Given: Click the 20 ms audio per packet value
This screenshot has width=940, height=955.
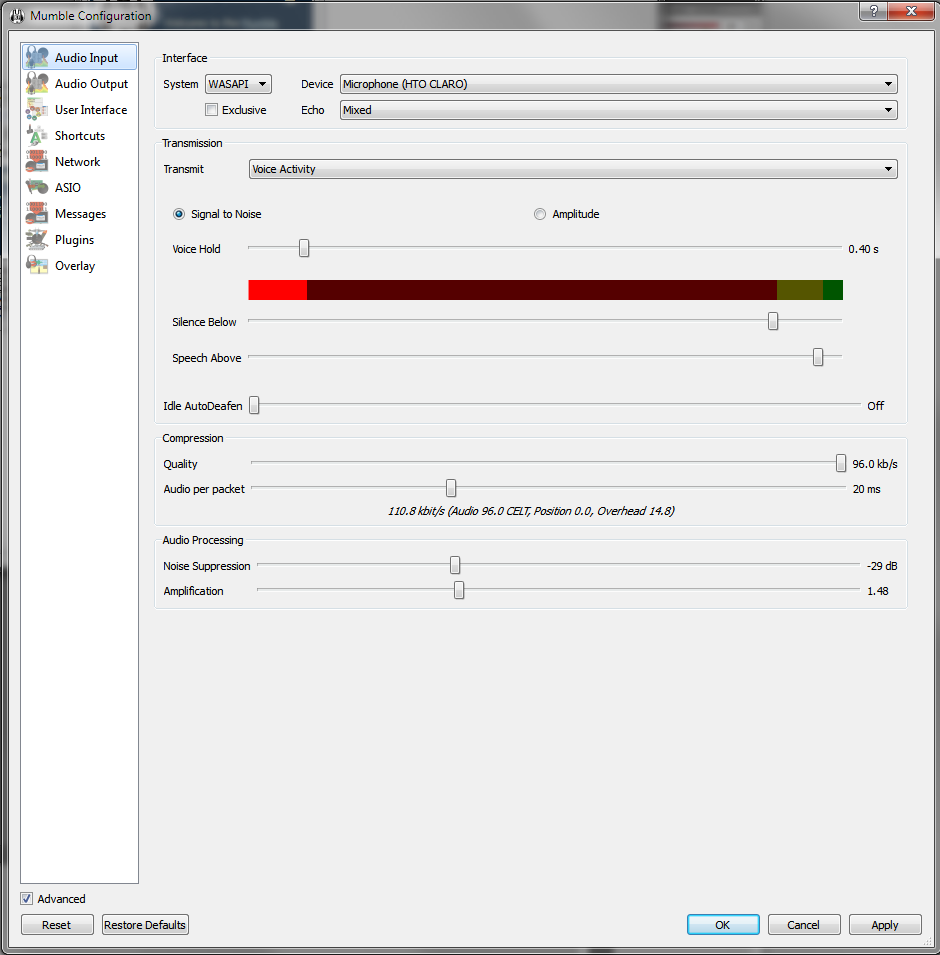Looking at the screenshot, I should click(x=866, y=489).
